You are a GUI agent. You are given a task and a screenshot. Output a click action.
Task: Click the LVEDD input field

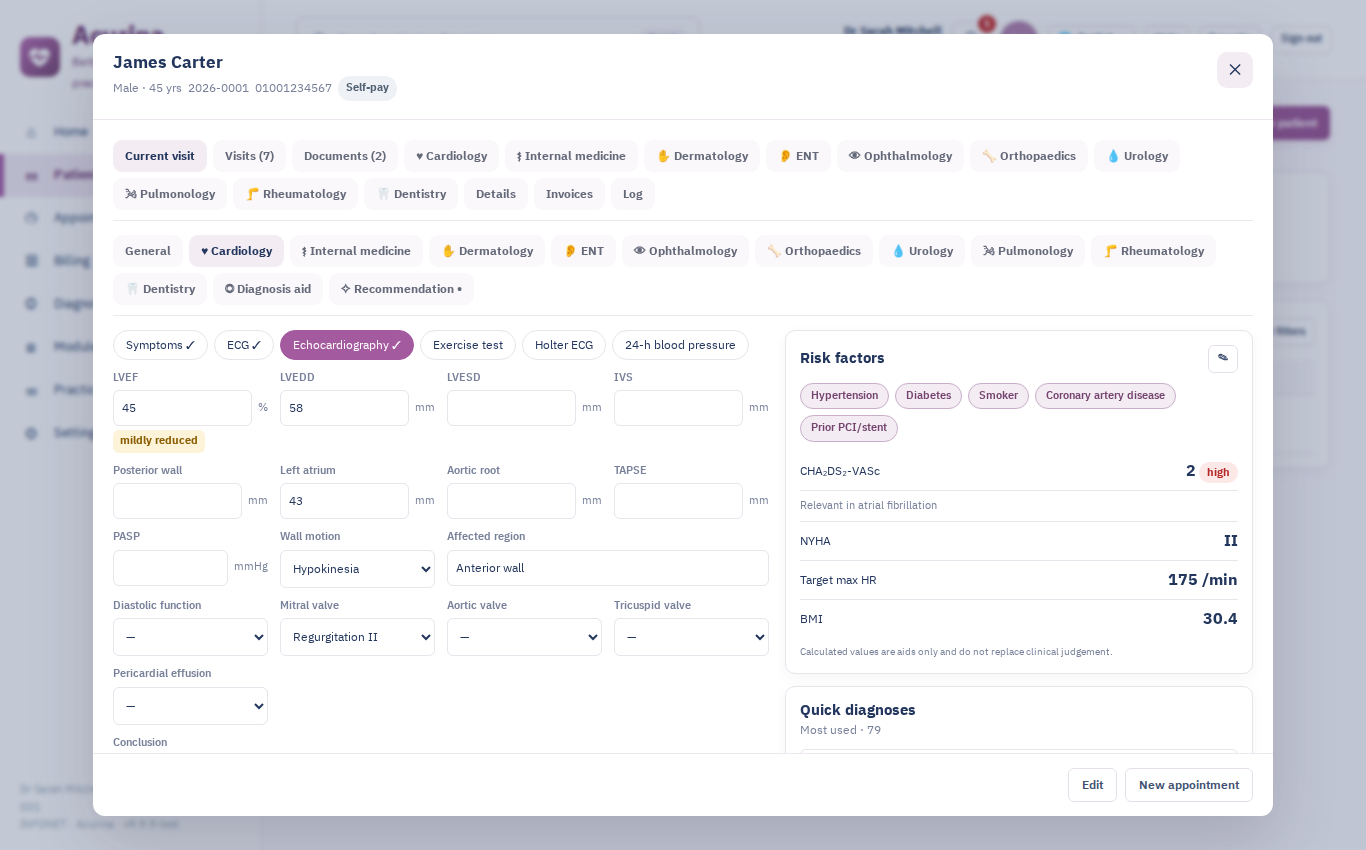(344, 408)
